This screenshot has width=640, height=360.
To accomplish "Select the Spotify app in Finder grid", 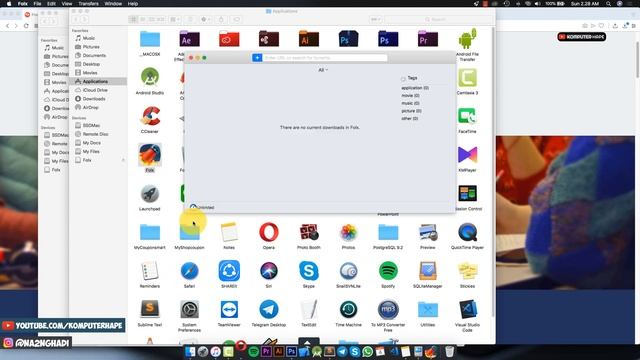I will pos(388,271).
